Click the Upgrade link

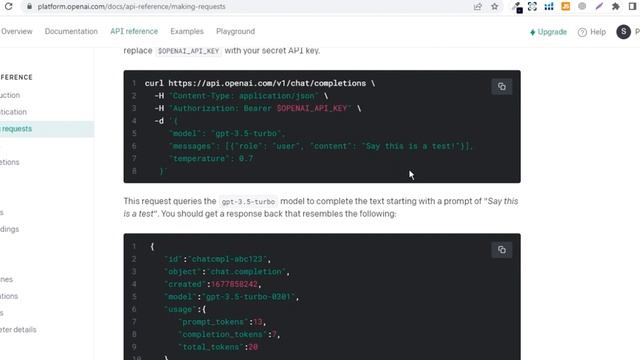click(x=548, y=32)
